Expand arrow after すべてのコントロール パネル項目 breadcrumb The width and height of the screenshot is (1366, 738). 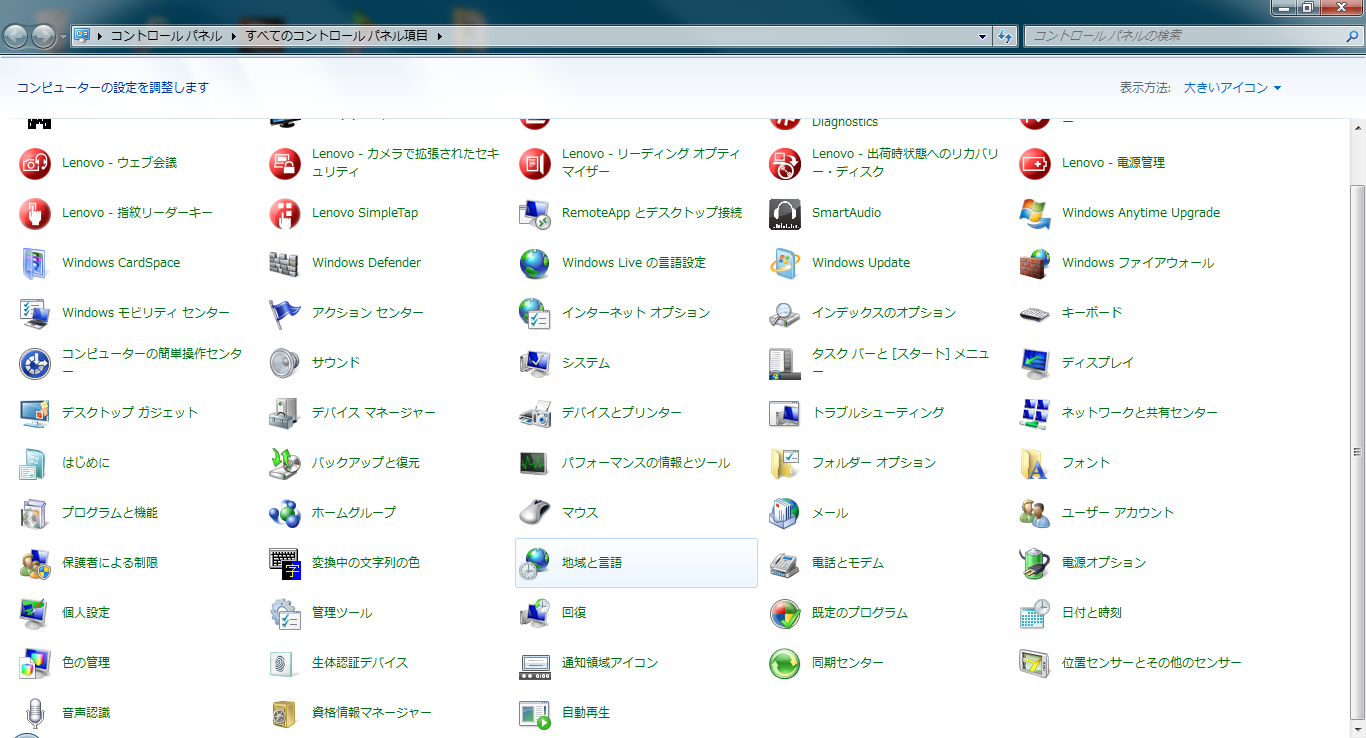tap(439, 36)
